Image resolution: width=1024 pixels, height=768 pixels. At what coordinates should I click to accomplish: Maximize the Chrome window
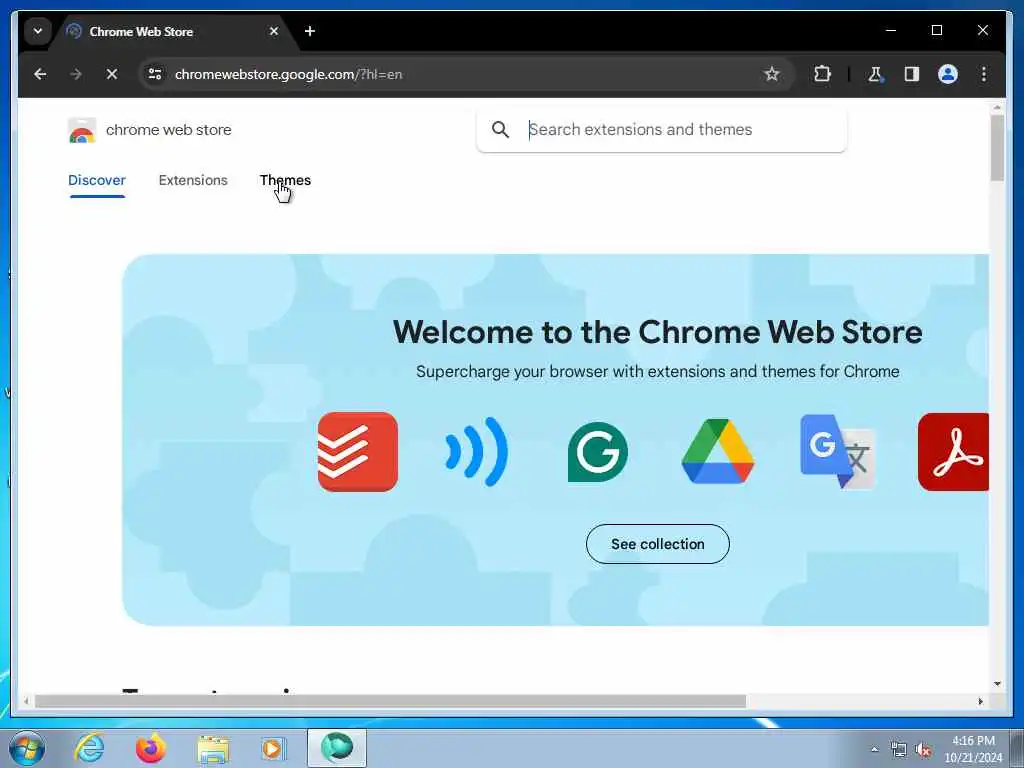(x=936, y=30)
